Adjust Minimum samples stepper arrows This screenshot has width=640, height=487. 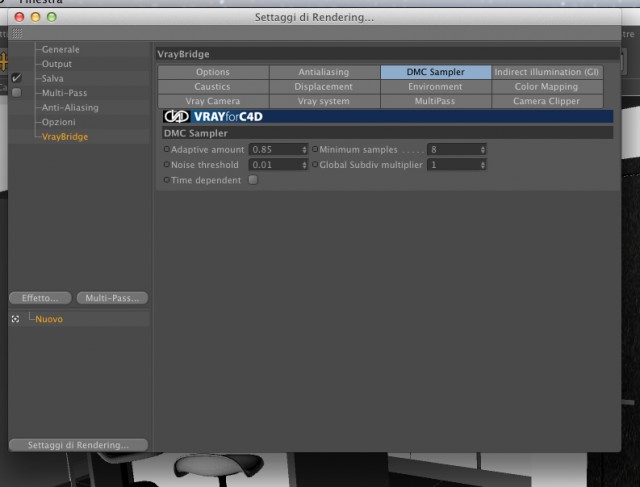click(483, 149)
